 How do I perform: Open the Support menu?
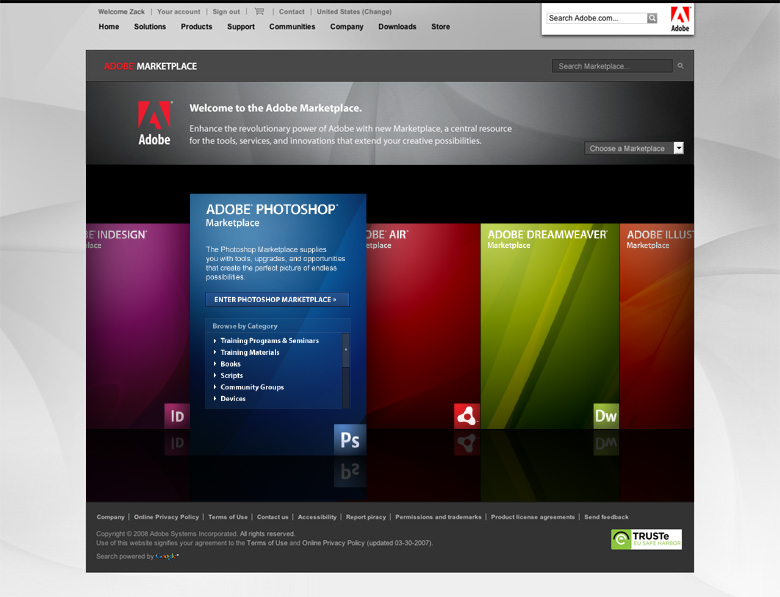241,27
